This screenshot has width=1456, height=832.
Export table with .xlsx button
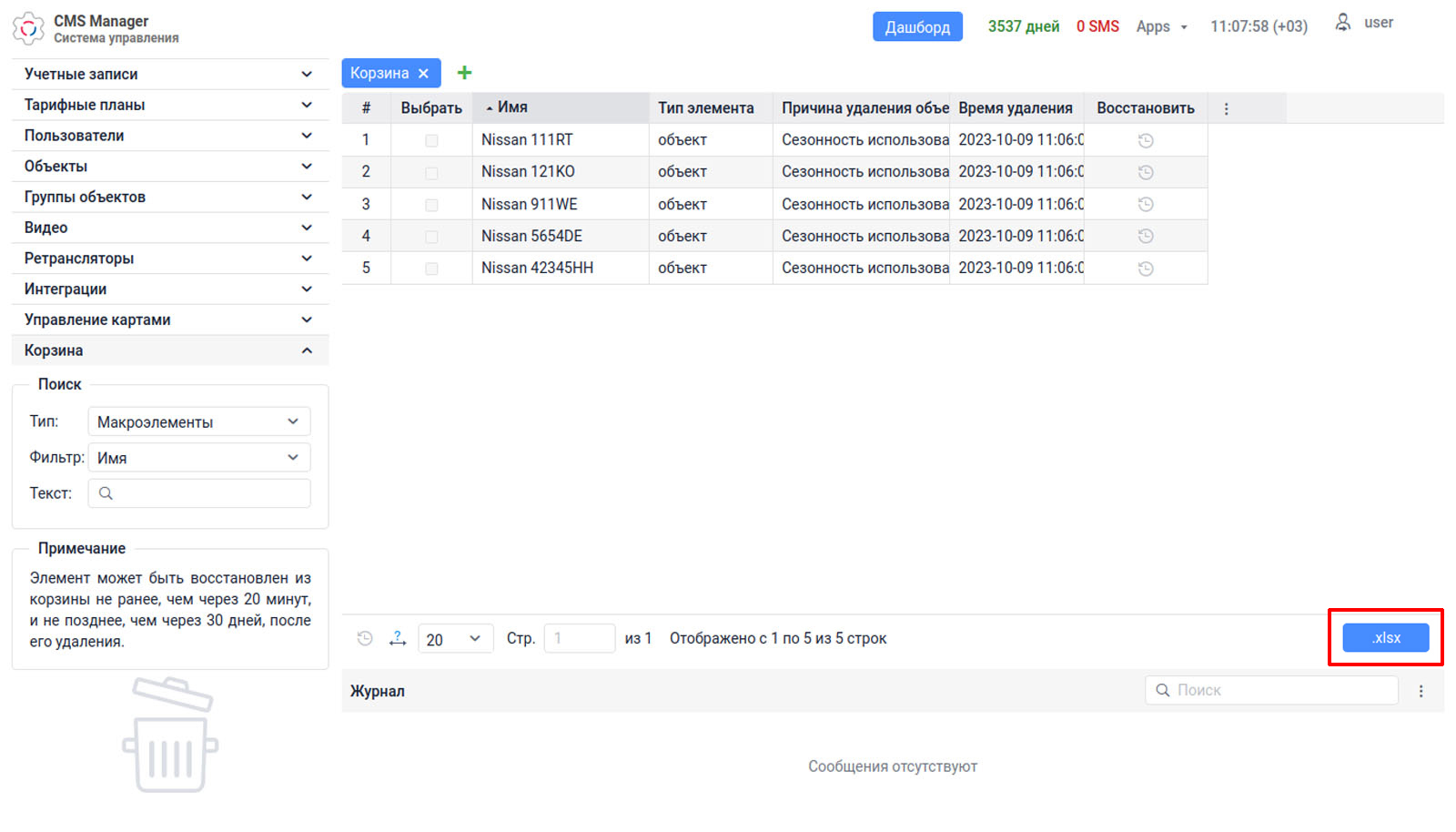[x=1385, y=638]
